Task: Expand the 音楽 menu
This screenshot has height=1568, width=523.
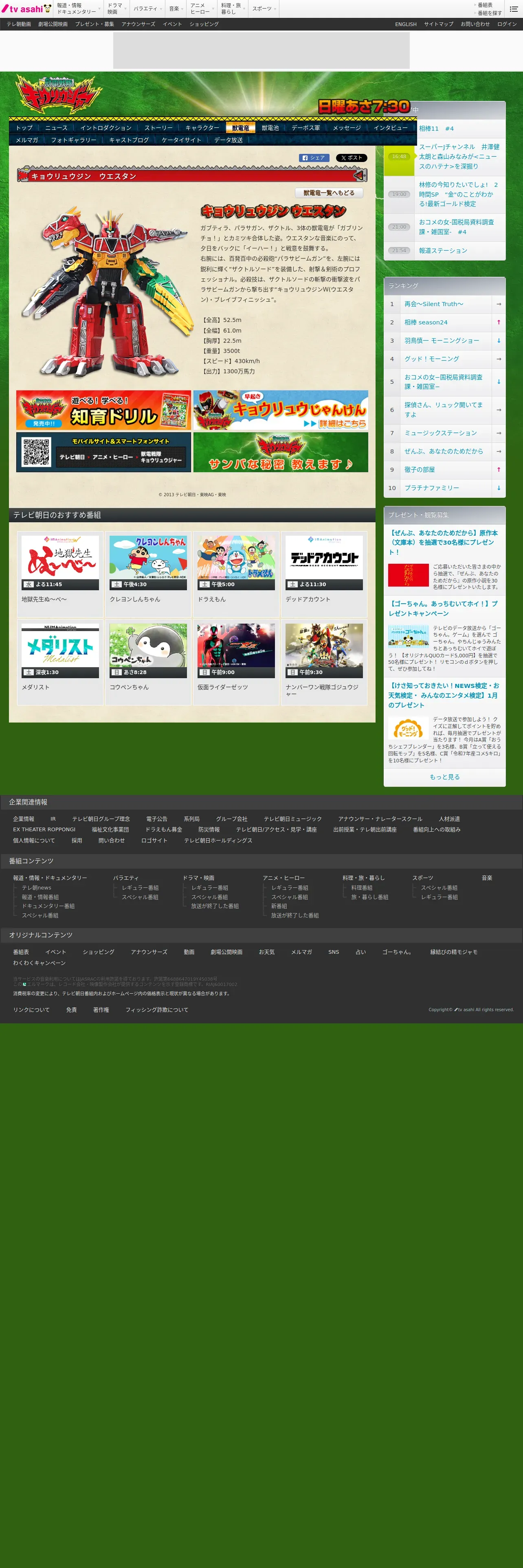Action: (175, 9)
